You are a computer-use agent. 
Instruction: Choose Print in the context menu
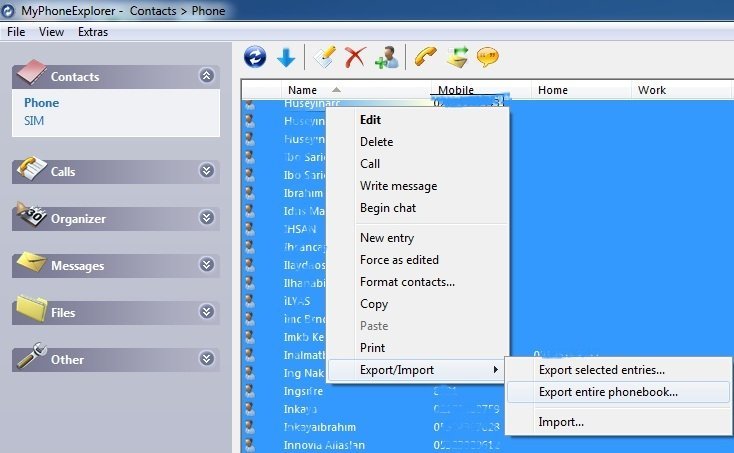(418, 348)
